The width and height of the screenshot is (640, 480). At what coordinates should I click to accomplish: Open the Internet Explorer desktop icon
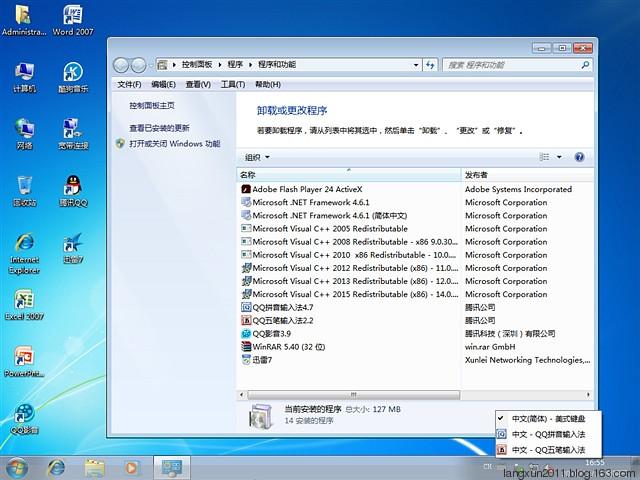24,253
